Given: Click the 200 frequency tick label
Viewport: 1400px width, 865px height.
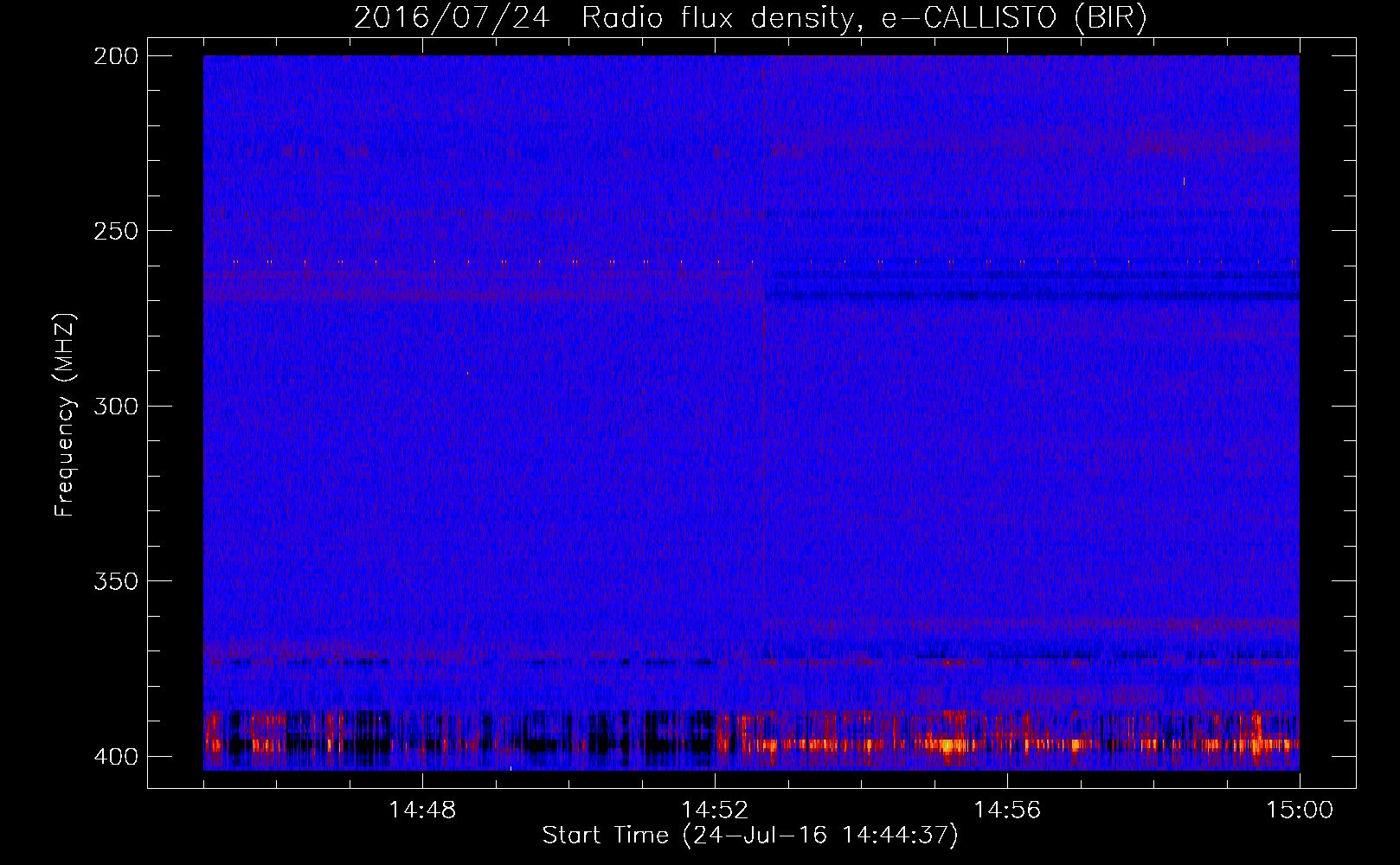Looking at the screenshot, I should [x=116, y=56].
